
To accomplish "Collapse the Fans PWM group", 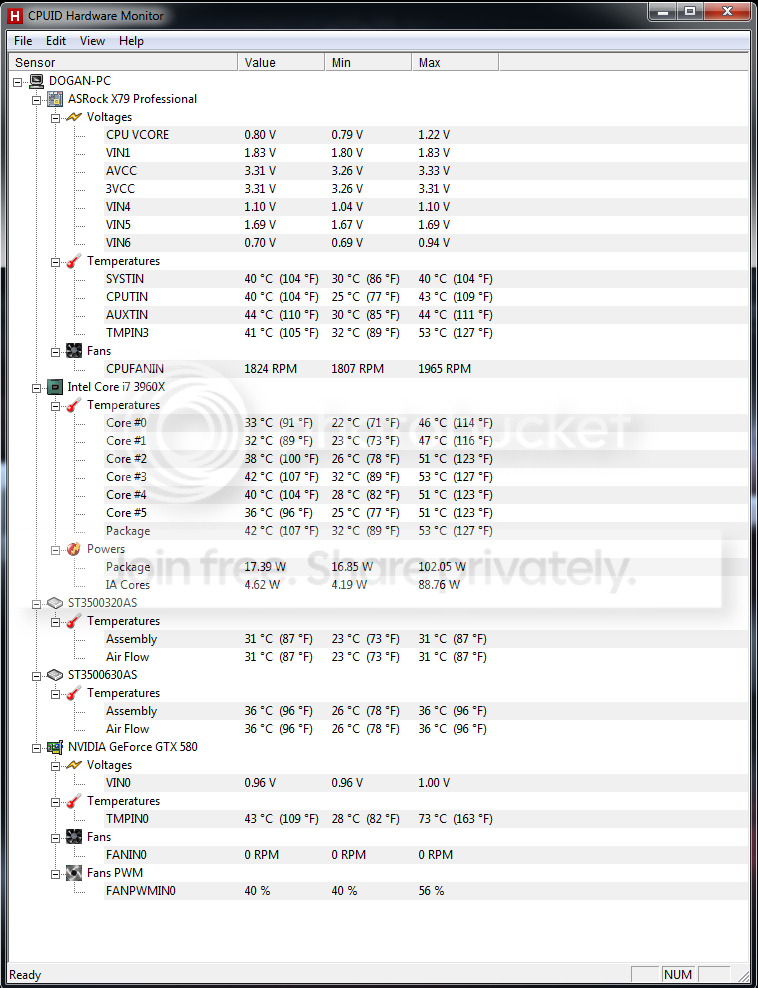I will click(55, 873).
